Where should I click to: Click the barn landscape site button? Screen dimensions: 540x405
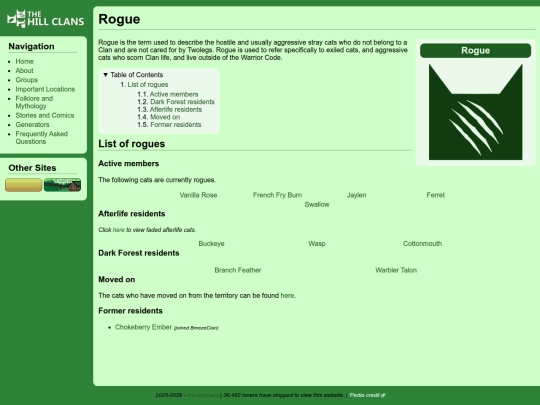click(x=62, y=185)
